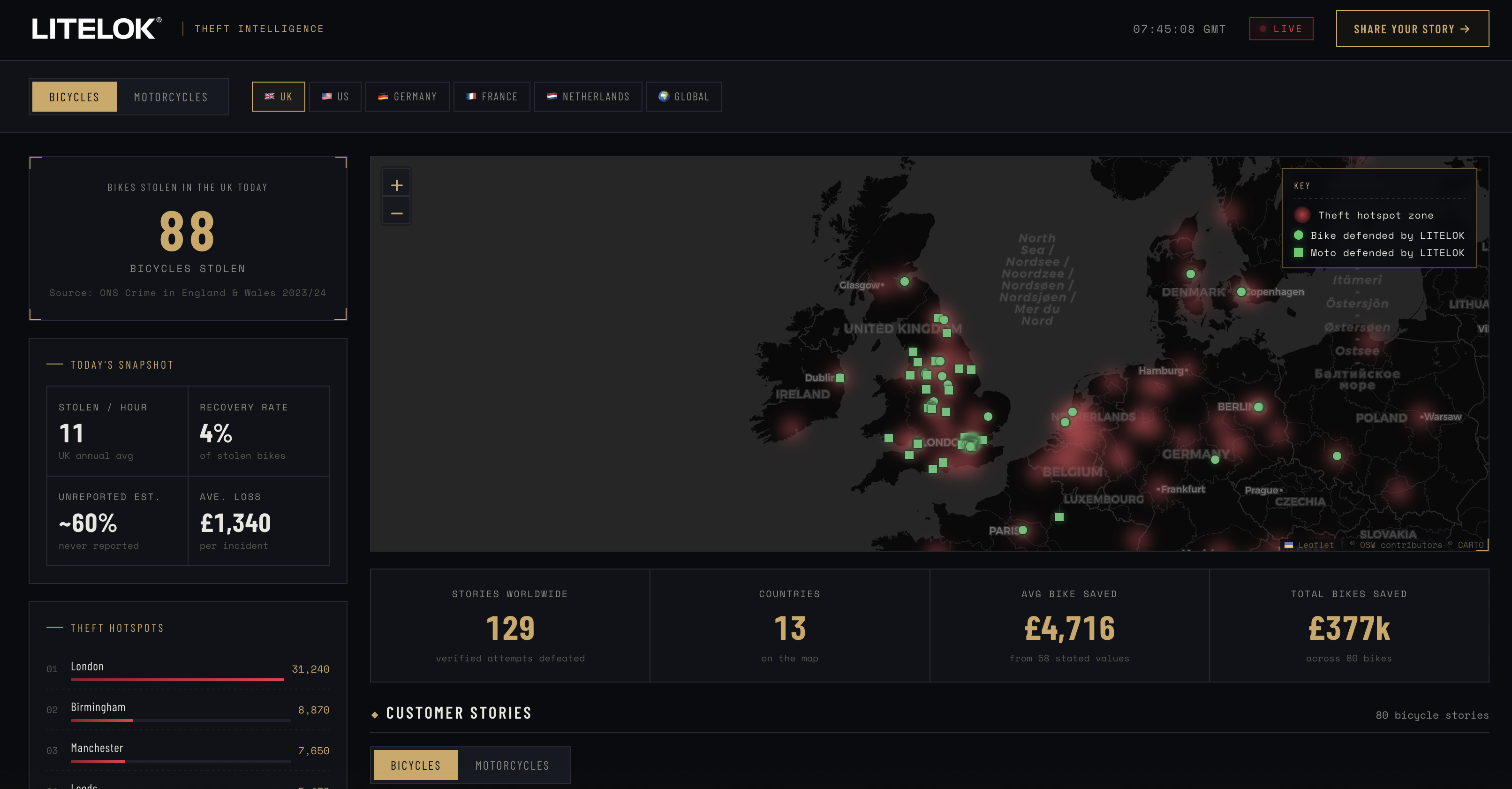The height and width of the screenshot is (789, 1512).
Task: Click the 88 bicycles stolen counter
Action: click(x=187, y=231)
